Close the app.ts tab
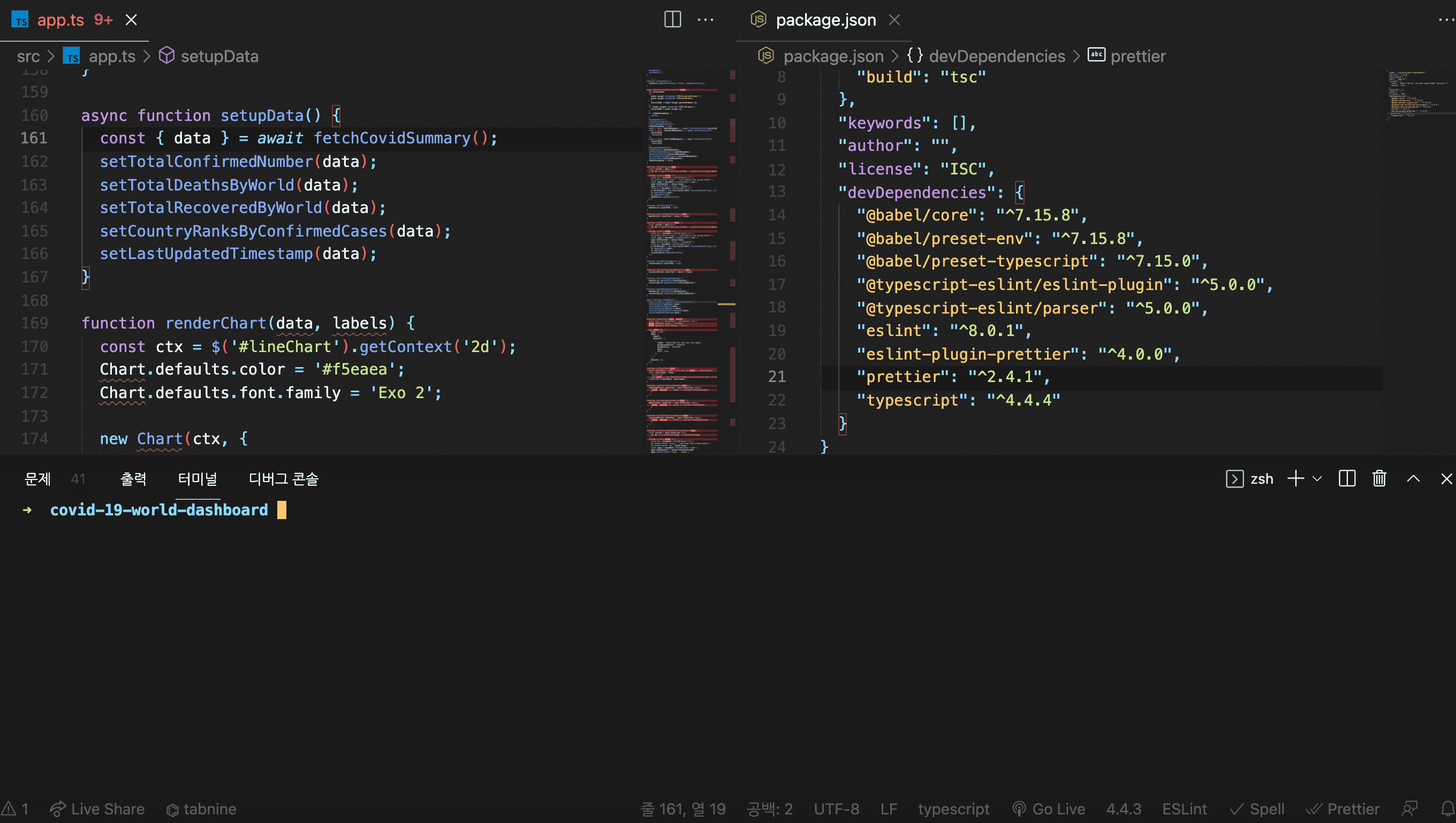Screen dimensions: 1456x823 (131, 20)
